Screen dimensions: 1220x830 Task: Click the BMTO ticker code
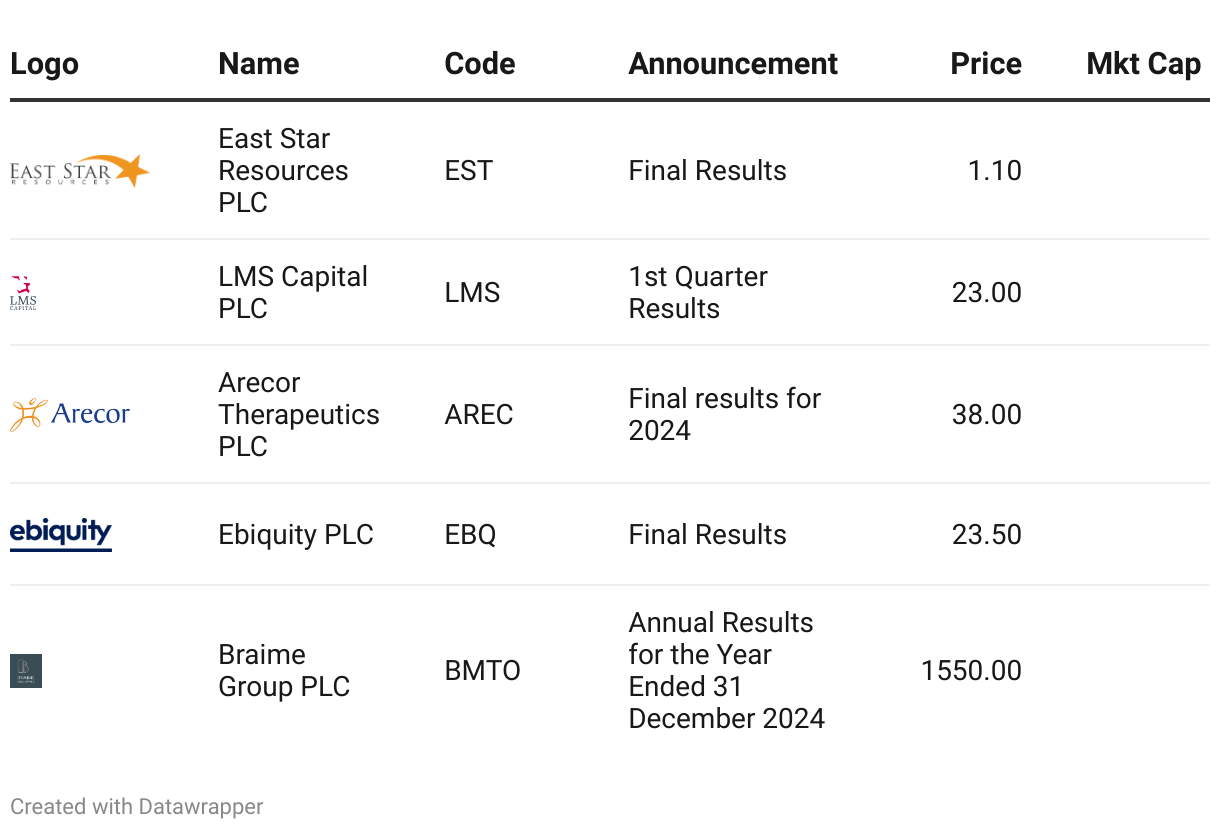point(483,671)
